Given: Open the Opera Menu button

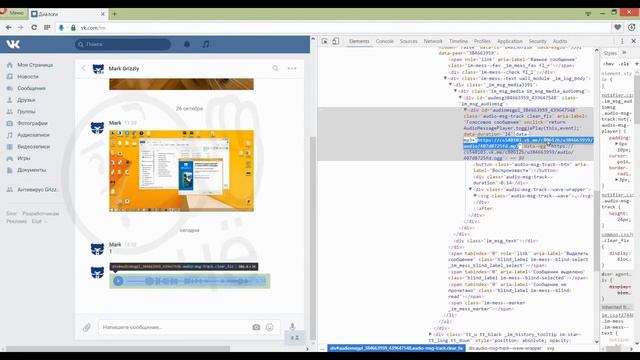Looking at the screenshot, I should point(13,13).
